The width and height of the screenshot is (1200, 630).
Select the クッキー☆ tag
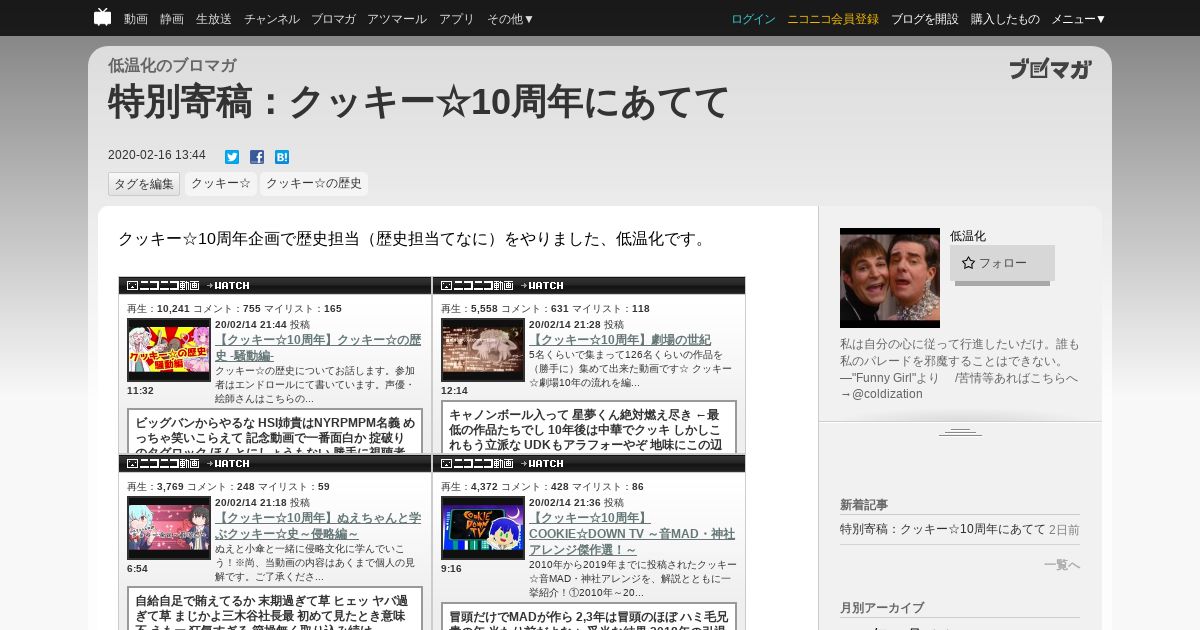(x=221, y=184)
